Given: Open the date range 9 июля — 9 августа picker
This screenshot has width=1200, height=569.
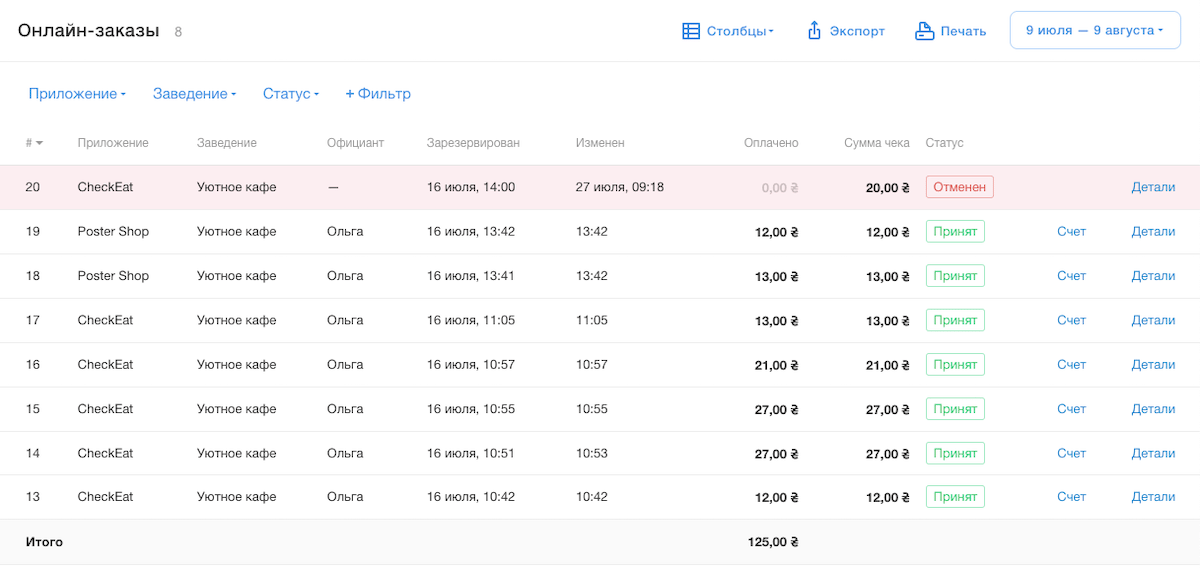Looking at the screenshot, I should (1095, 30).
